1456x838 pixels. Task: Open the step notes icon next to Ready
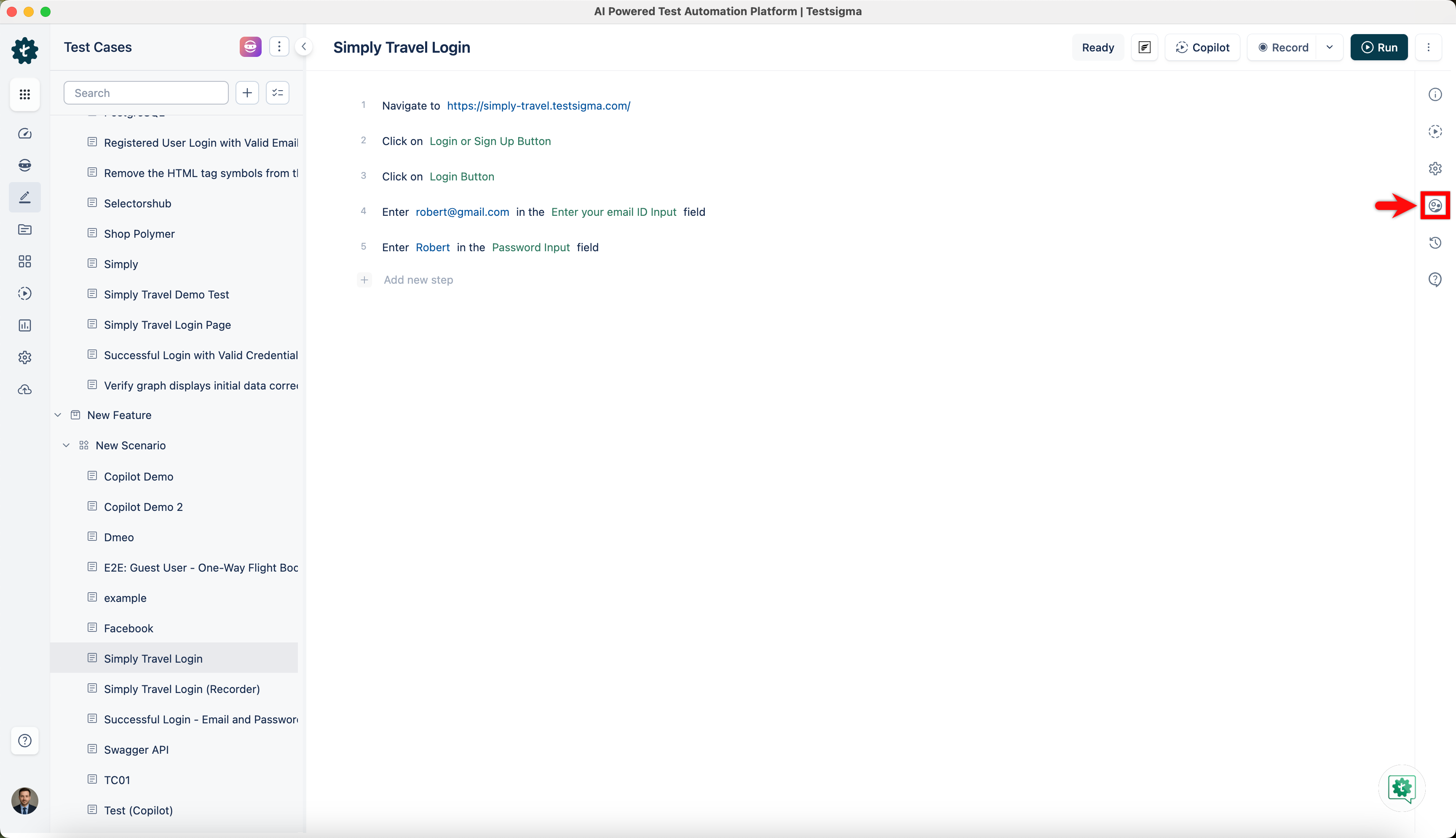pos(1144,47)
